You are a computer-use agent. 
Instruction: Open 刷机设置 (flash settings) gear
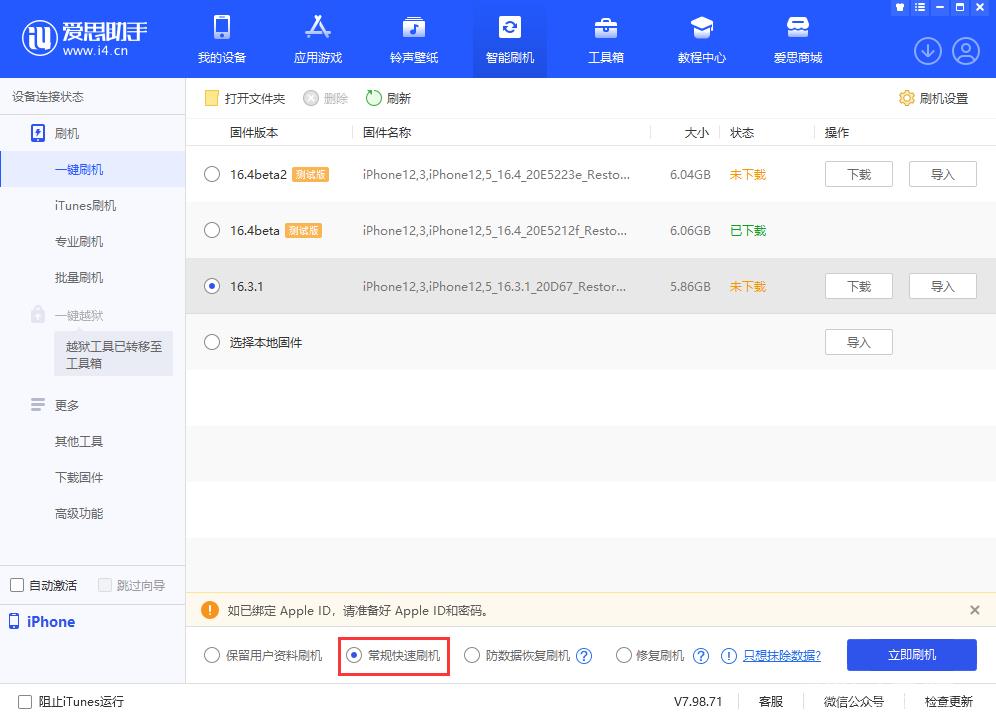click(x=938, y=98)
